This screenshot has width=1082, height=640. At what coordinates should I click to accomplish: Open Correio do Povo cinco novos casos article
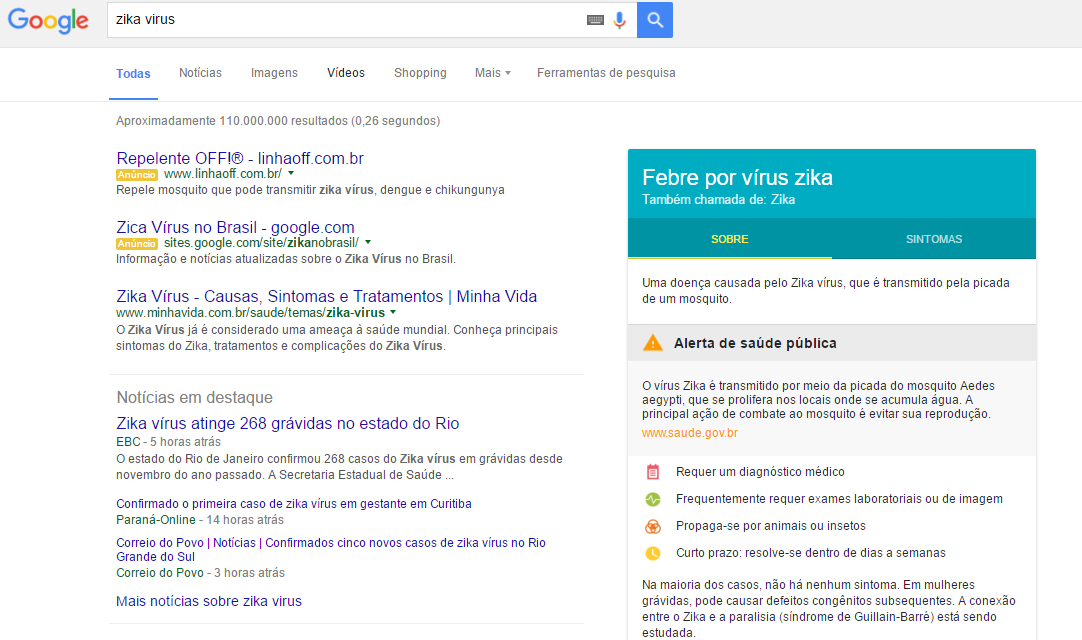tap(331, 550)
